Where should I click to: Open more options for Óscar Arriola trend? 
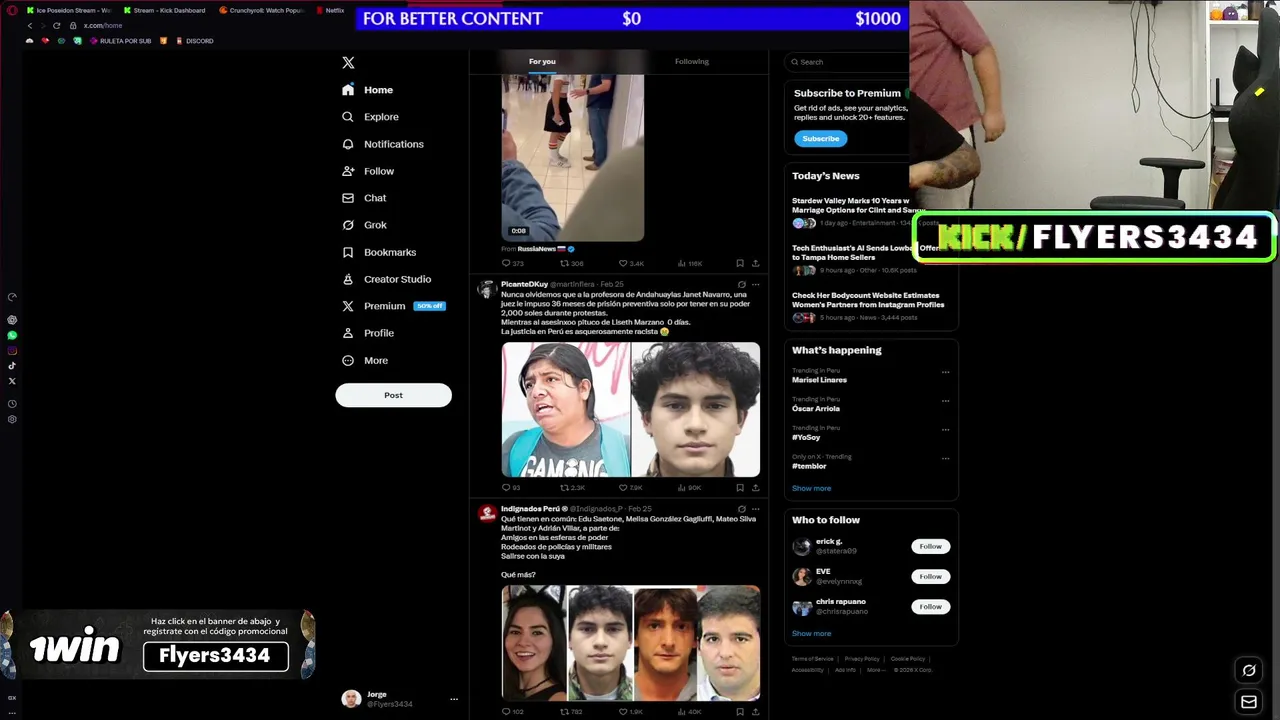[945, 401]
